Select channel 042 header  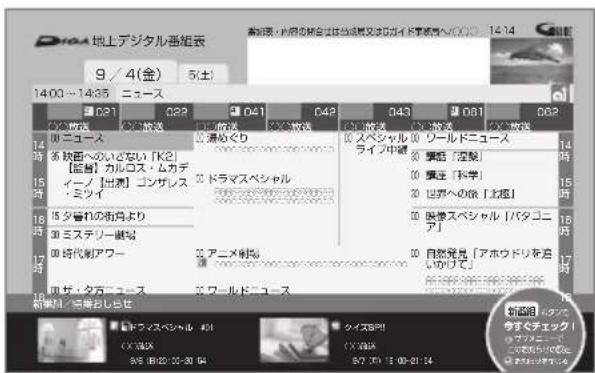pyautogui.click(x=302, y=117)
